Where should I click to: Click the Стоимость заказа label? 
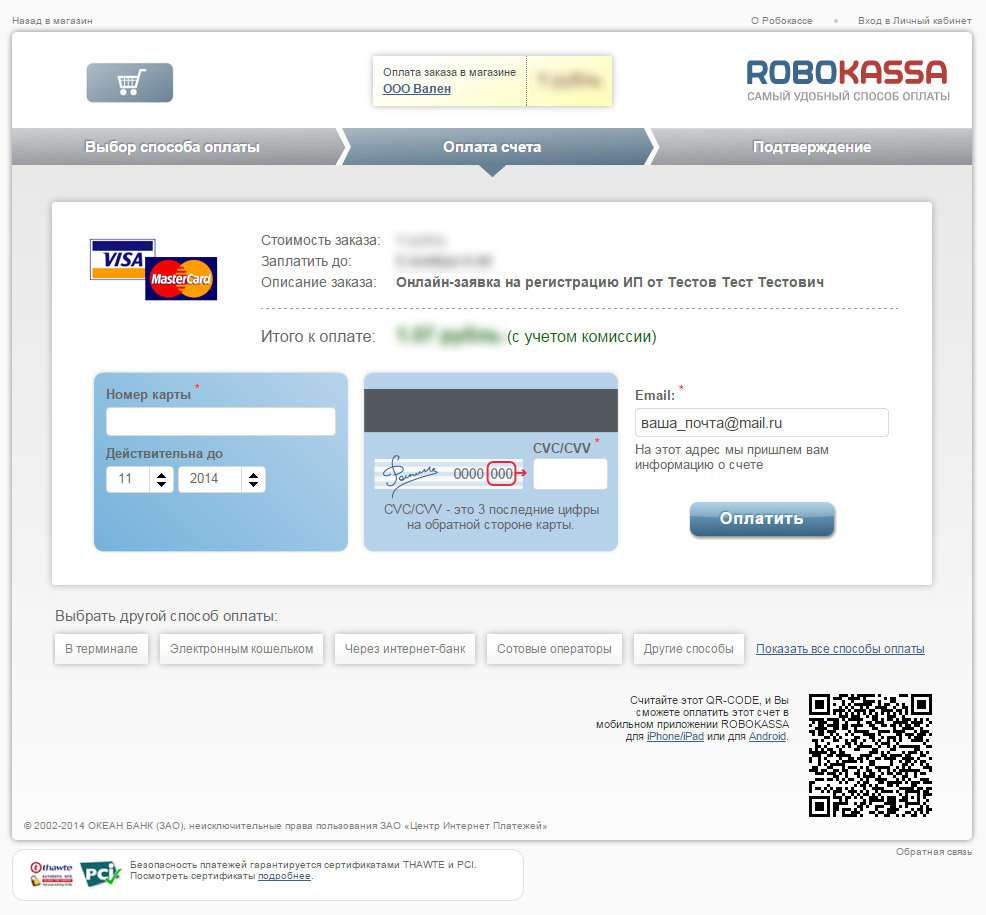pyautogui.click(x=321, y=240)
